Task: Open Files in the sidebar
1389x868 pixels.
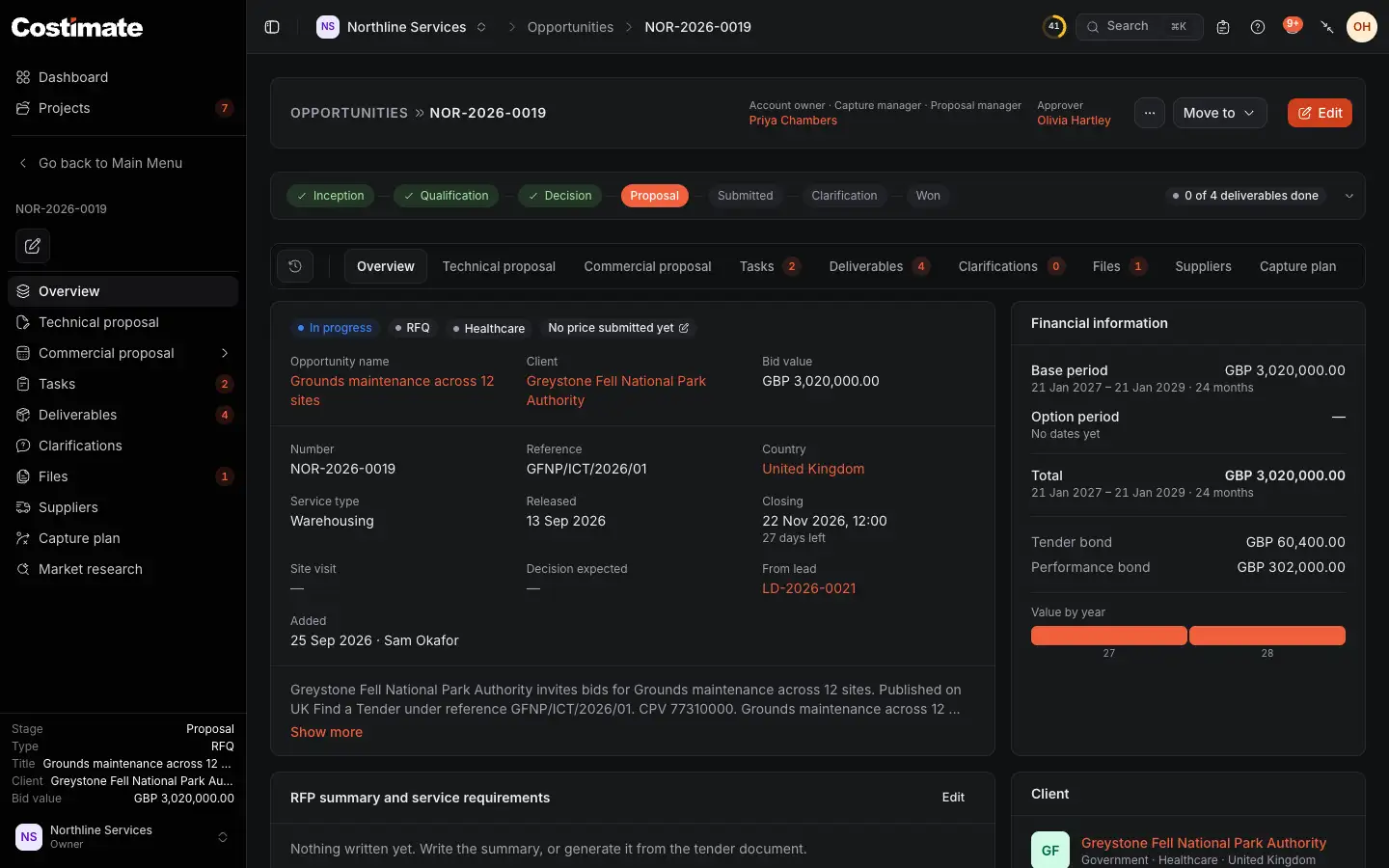Action: click(123, 476)
